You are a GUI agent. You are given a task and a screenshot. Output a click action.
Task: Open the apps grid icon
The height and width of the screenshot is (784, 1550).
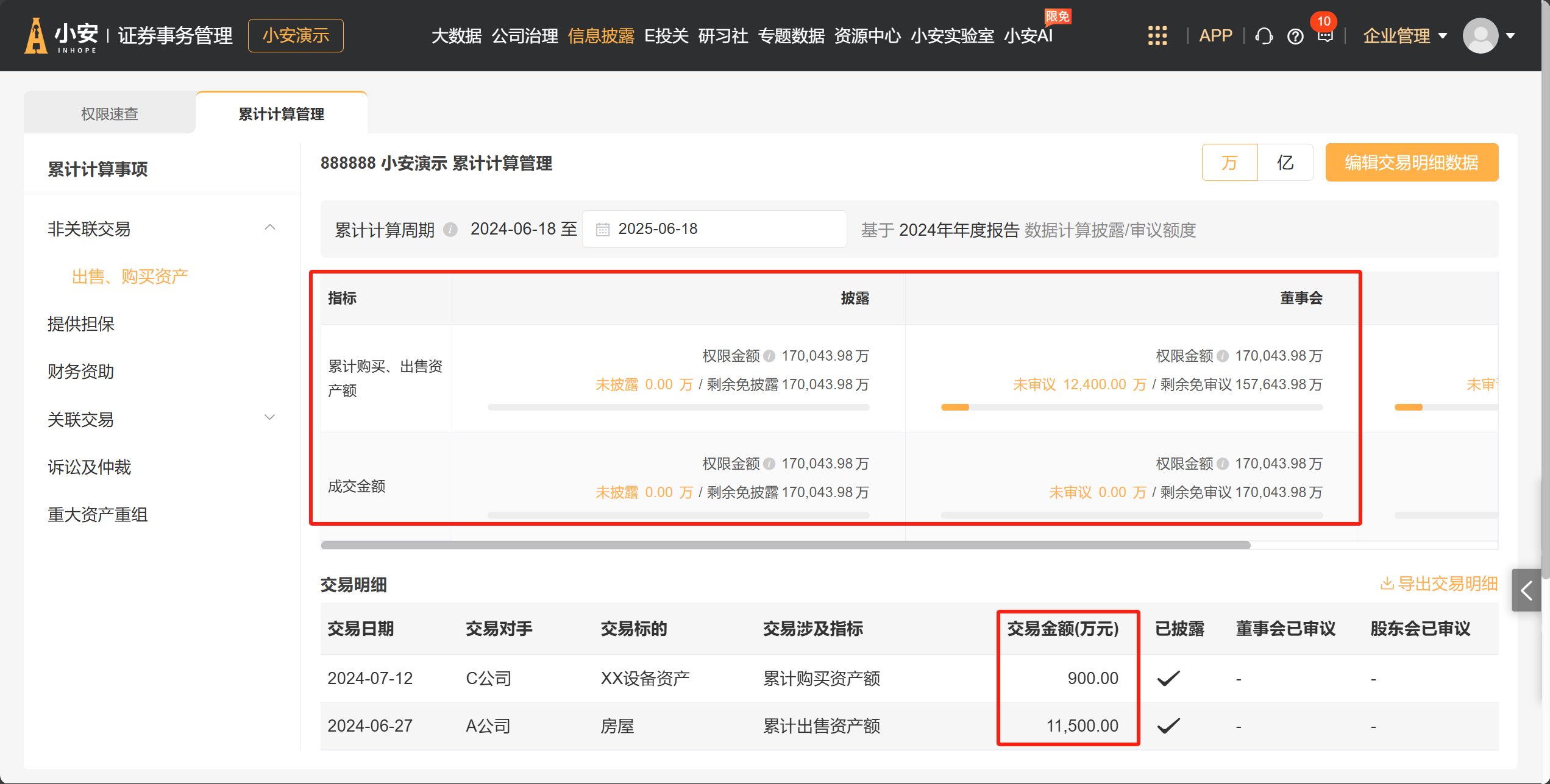(x=1157, y=36)
